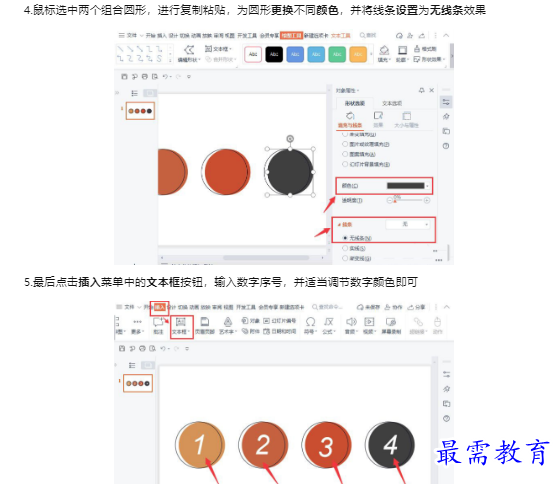This screenshot has width=558, height=484.
Task: Select Picture or texture fill radio
Action: [344, 144]
